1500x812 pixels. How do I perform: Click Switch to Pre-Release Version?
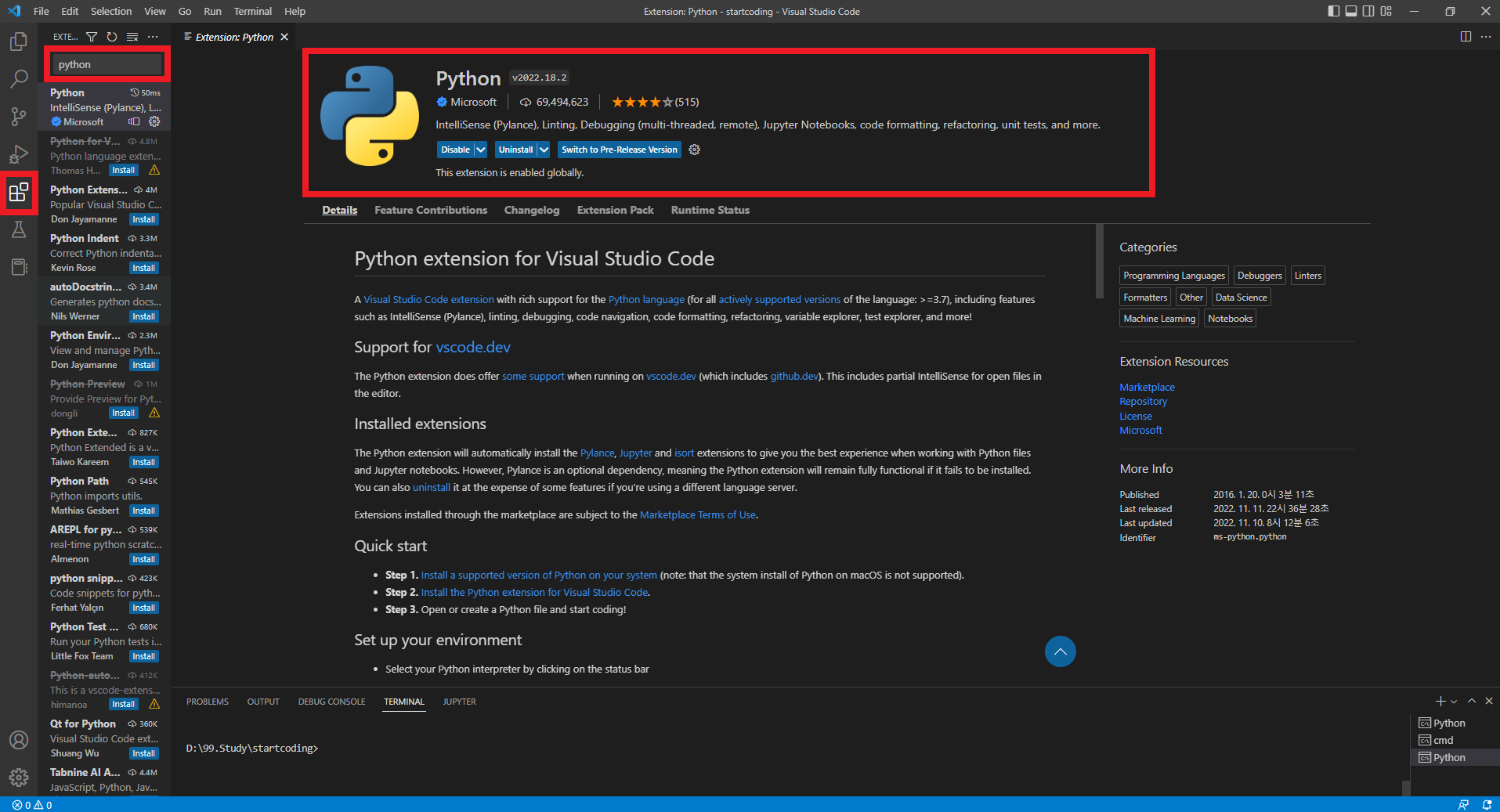[619, 150]
